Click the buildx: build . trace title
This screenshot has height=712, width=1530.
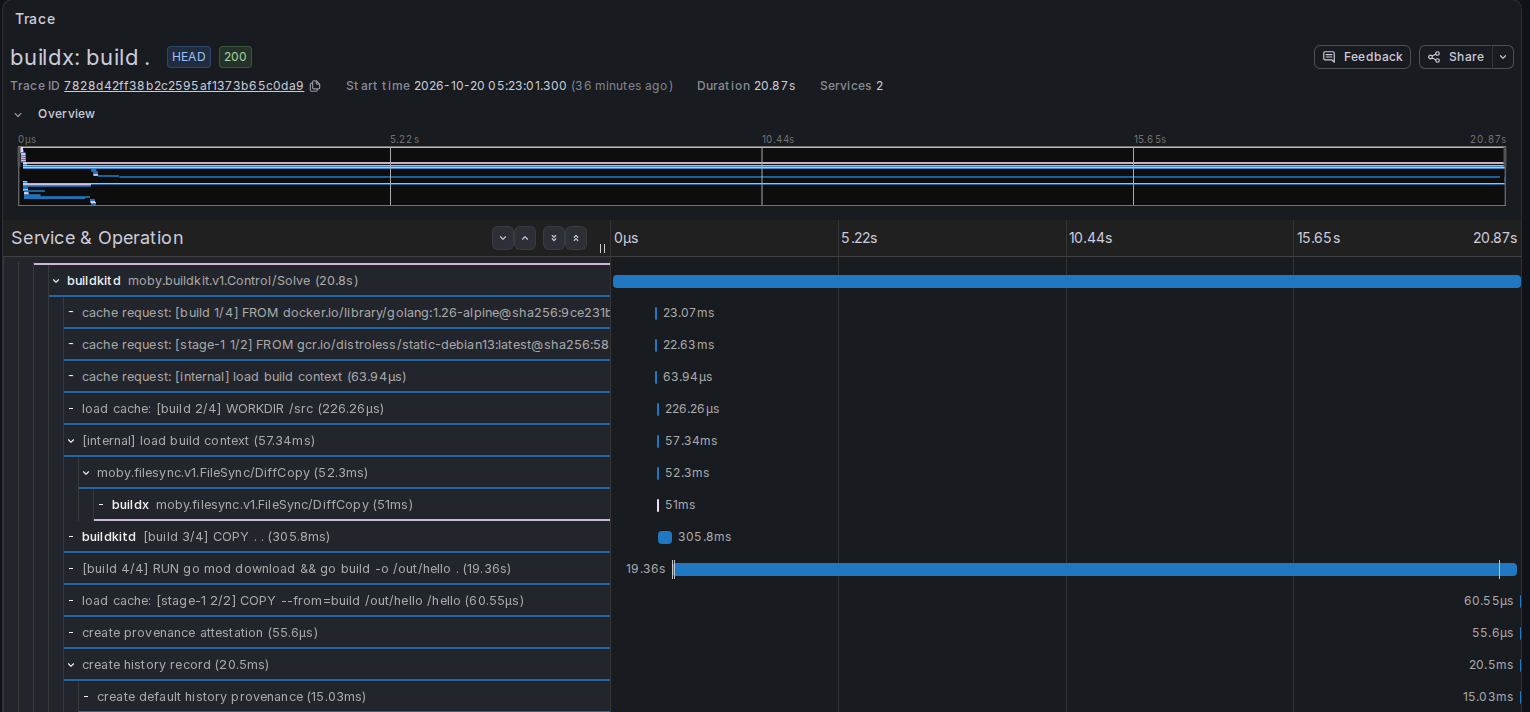click(80, 57)
